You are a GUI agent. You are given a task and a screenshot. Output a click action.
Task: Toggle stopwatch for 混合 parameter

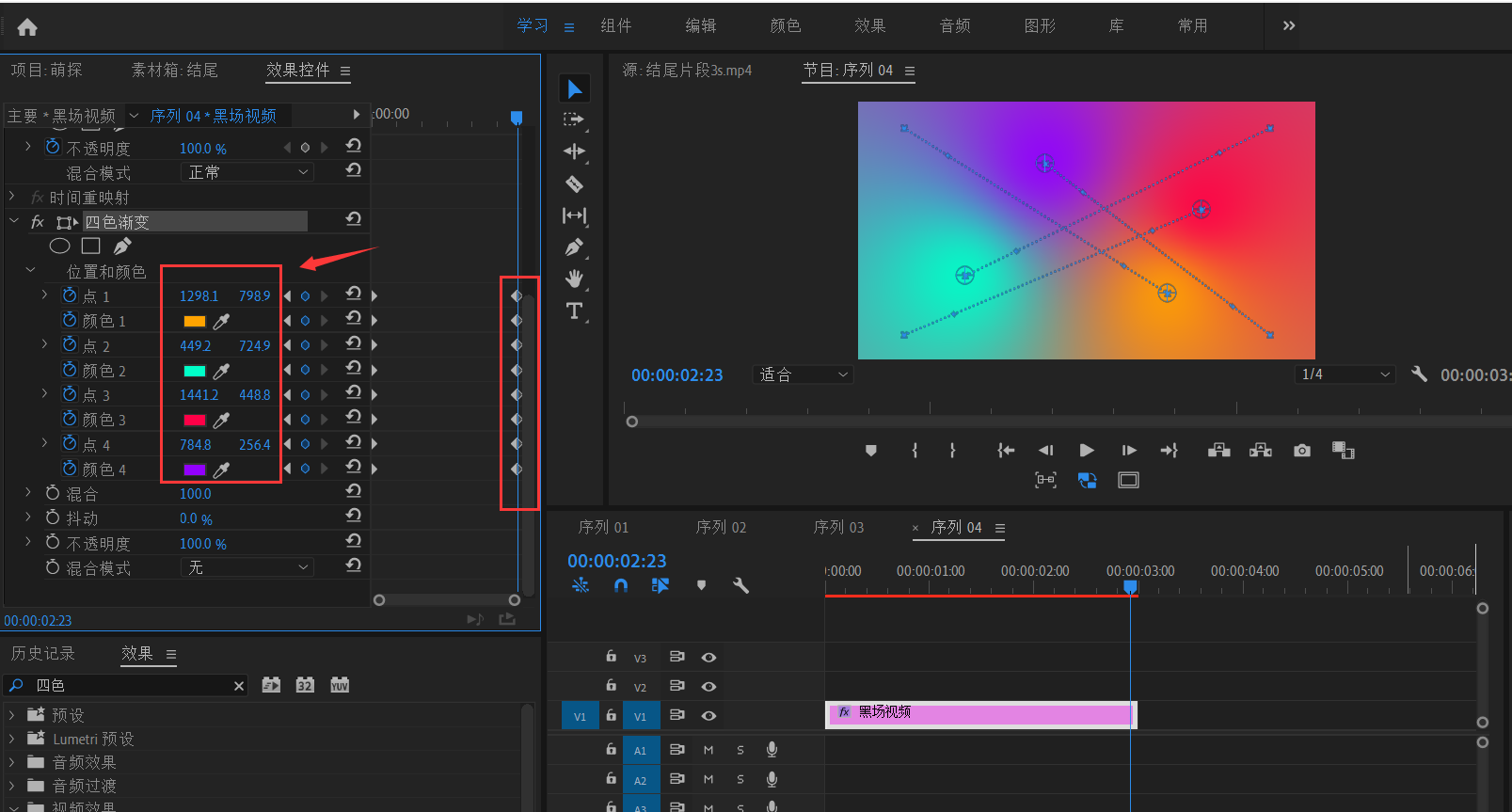pyautogui.click(x=53, y=493)
